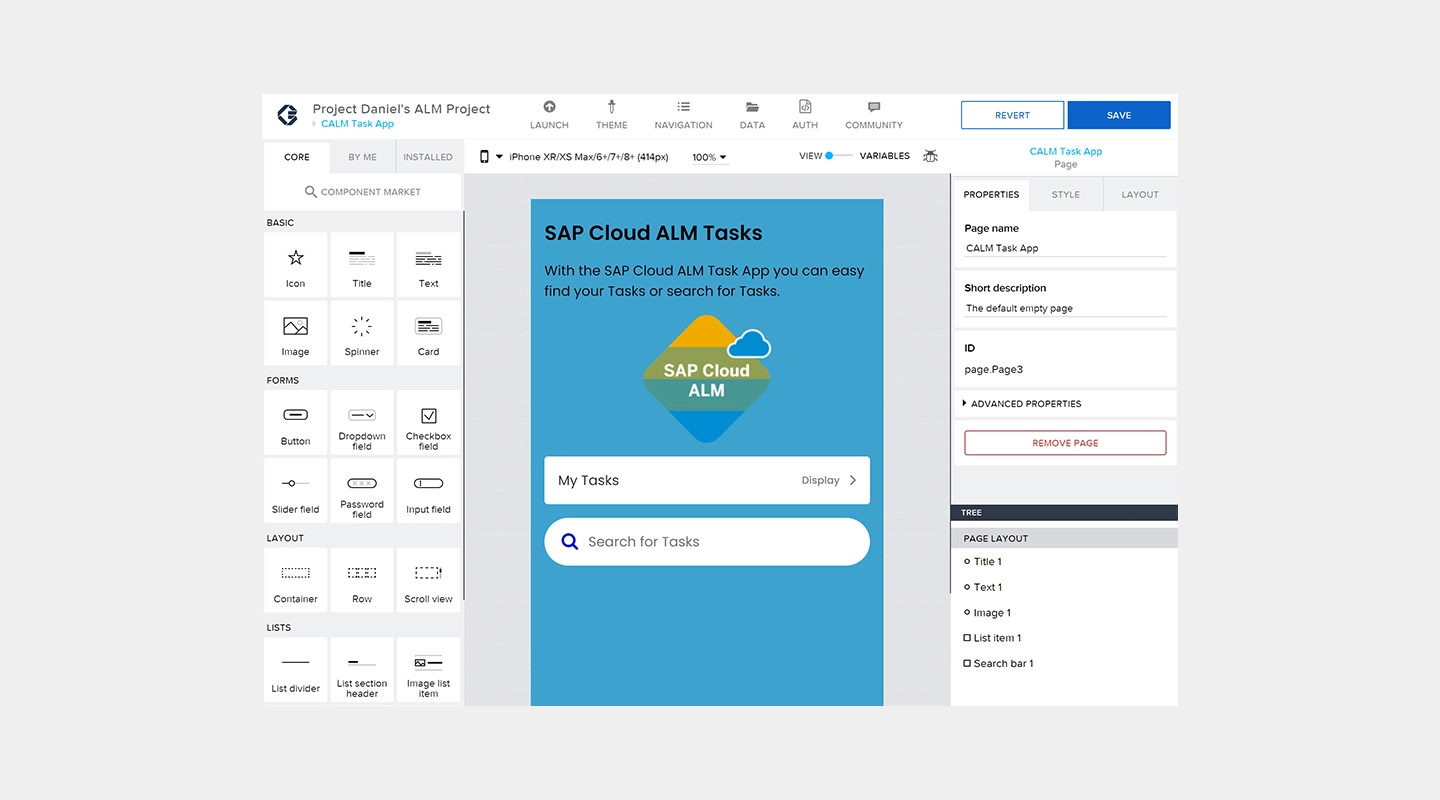Viewport: 1440px width, 800px height.
Task: Select the Input field component
Action: 428,491
